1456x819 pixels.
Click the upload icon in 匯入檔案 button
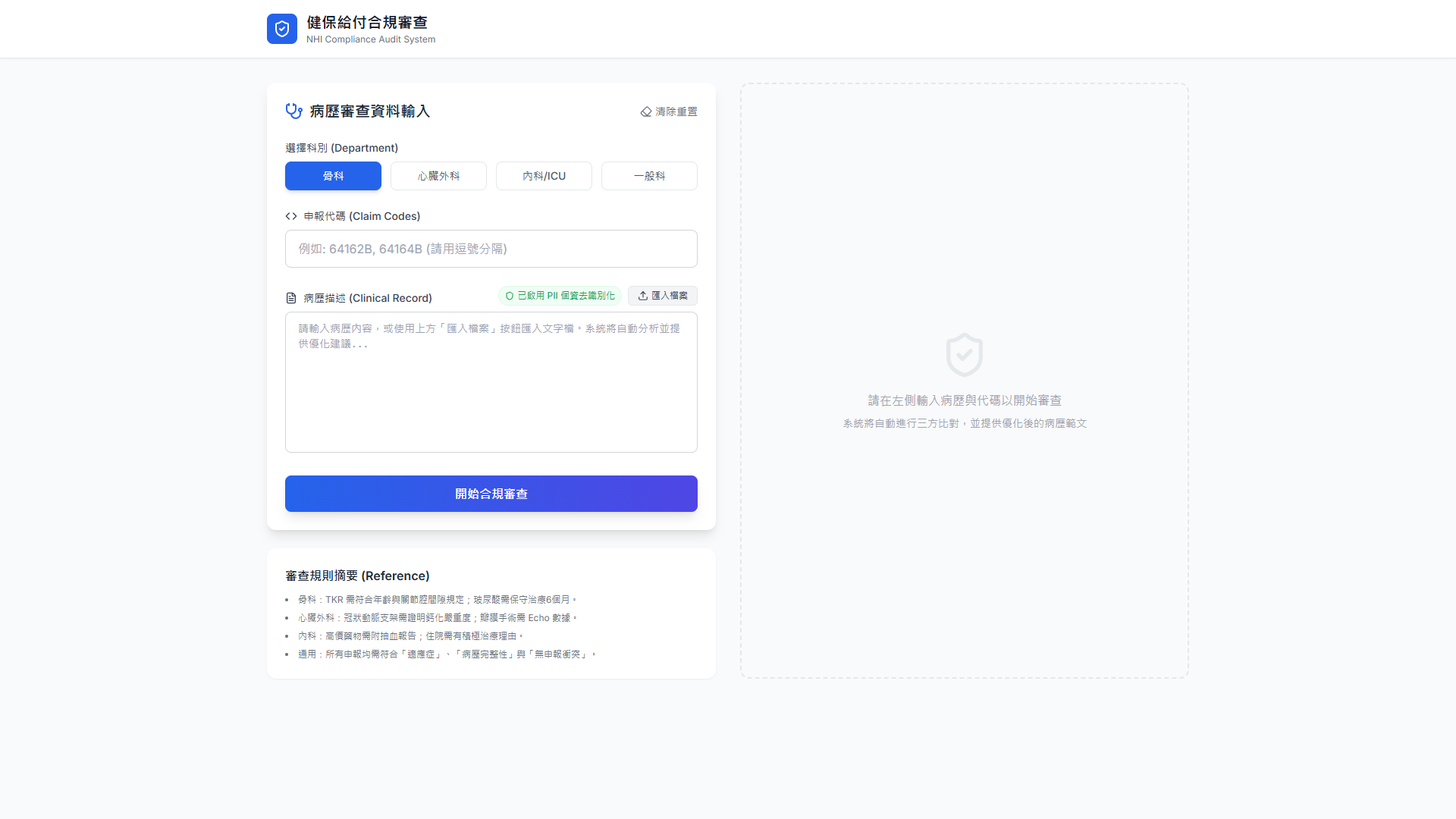[643, 296]
